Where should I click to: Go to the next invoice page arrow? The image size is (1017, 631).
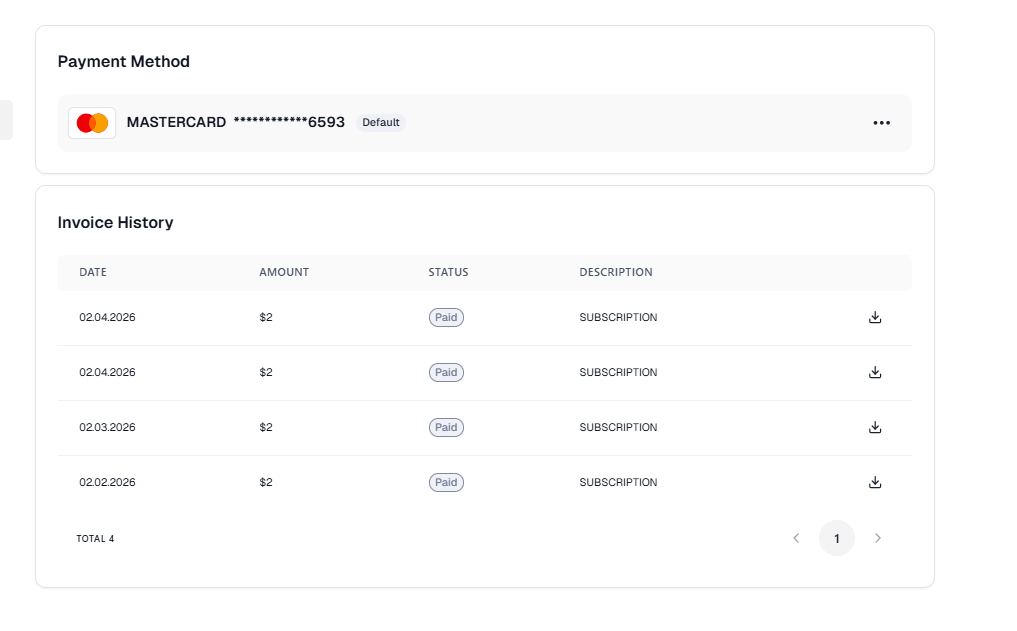coord(878,538)
